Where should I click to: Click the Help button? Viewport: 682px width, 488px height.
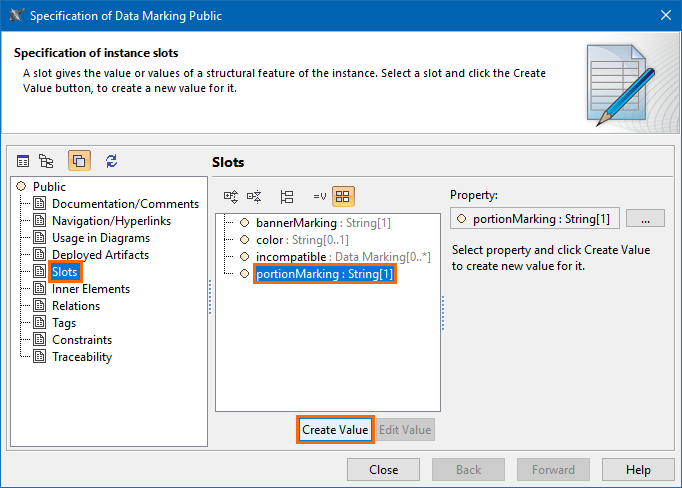click(639, 470)
